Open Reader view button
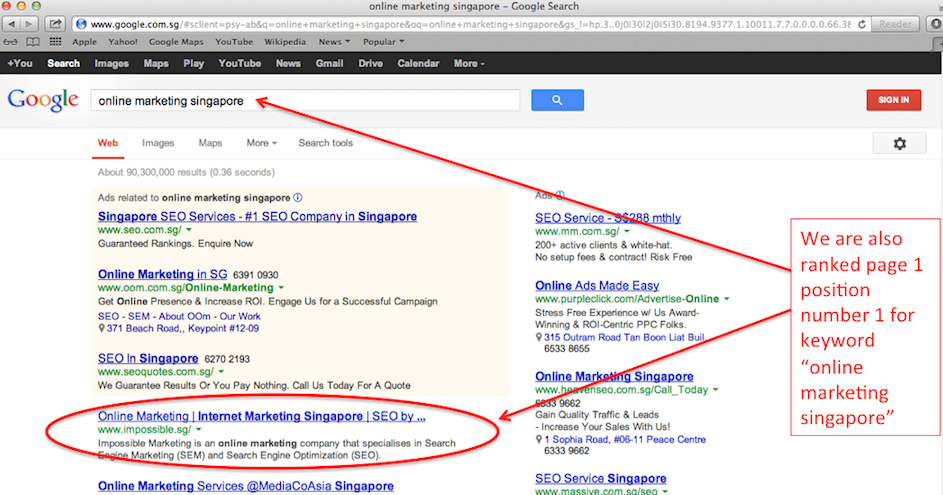 pos(895,24)
